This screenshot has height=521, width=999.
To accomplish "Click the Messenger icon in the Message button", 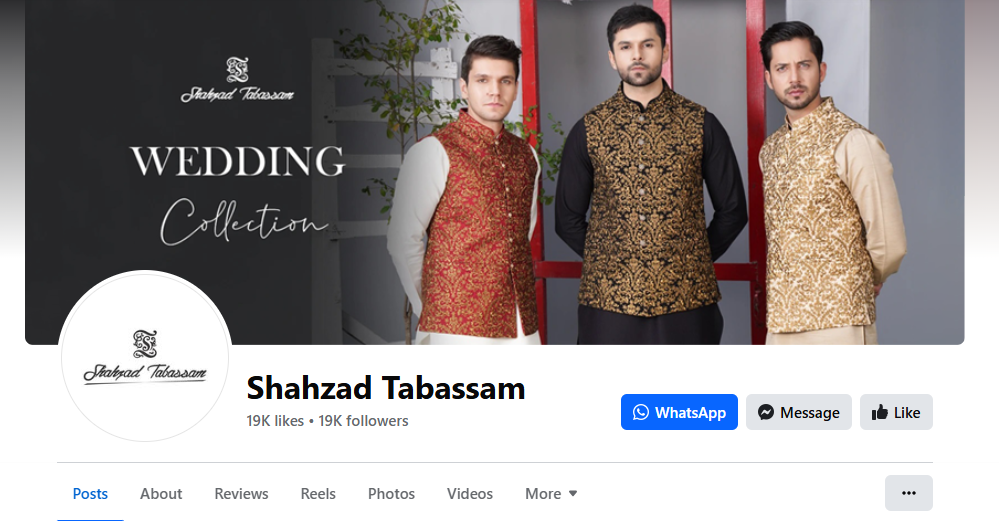I will 766,412.
